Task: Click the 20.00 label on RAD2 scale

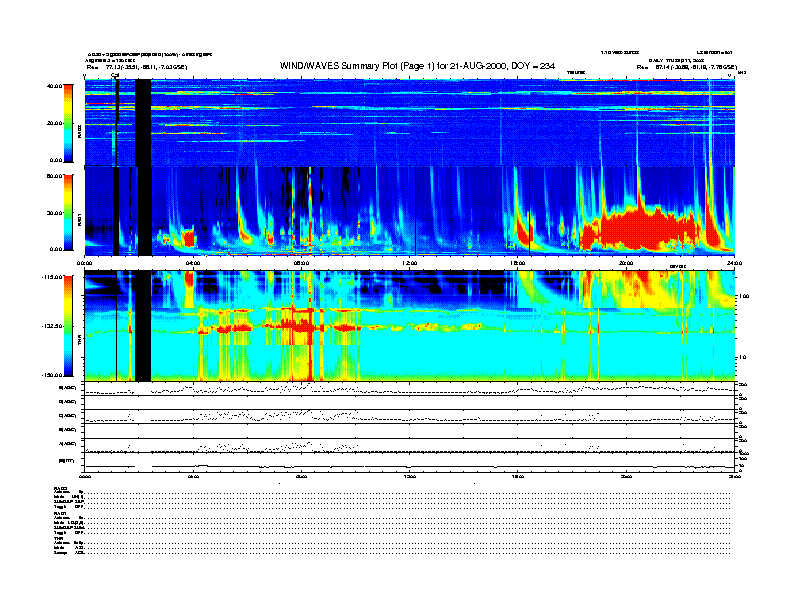Action: (54, 123)
